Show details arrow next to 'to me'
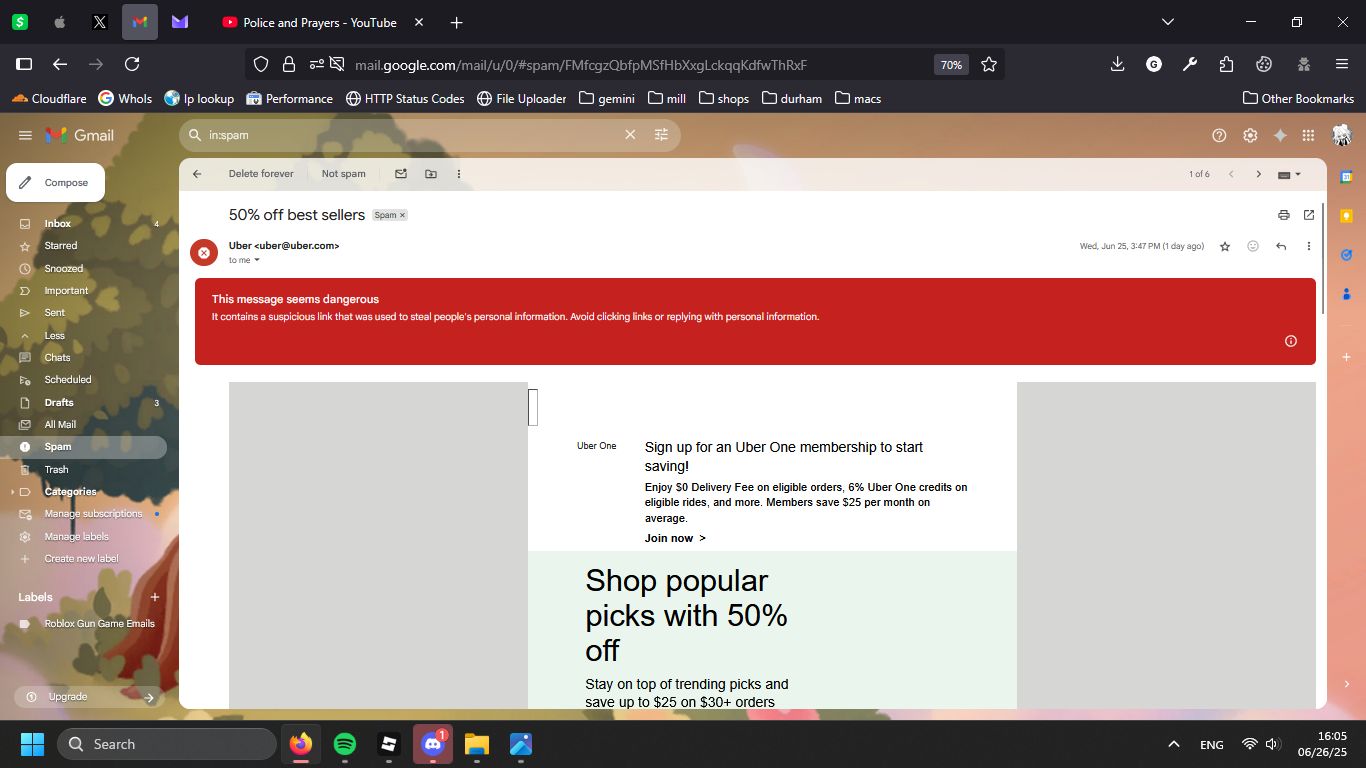Image resolution: width=1366 pixels, height=768 pixels. [x=257, y=260]
